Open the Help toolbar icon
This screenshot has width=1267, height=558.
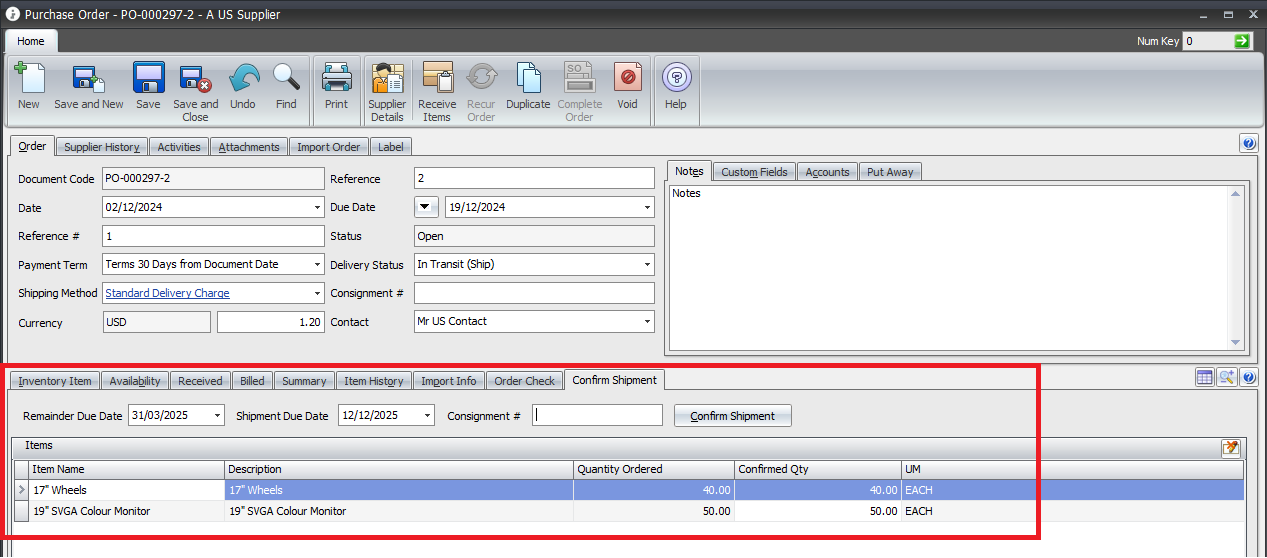pos(676,79)
